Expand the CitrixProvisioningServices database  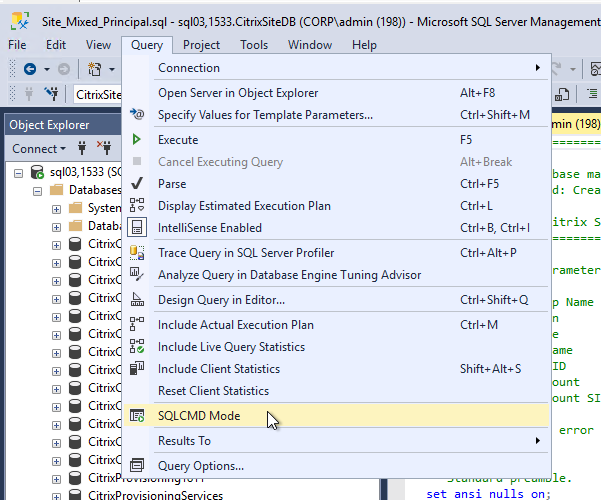56,496
